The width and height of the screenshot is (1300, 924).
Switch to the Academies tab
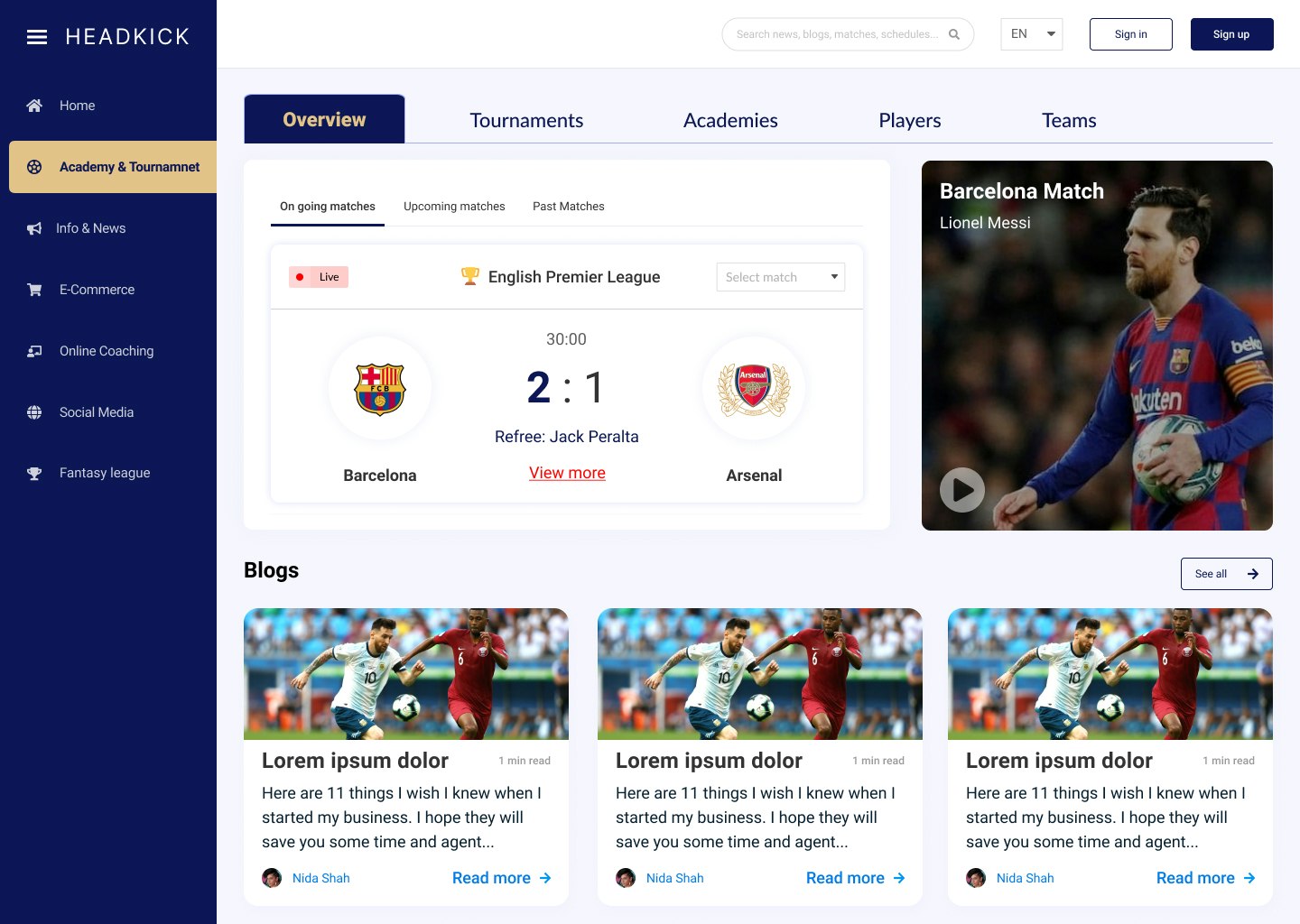click(730, 120)
